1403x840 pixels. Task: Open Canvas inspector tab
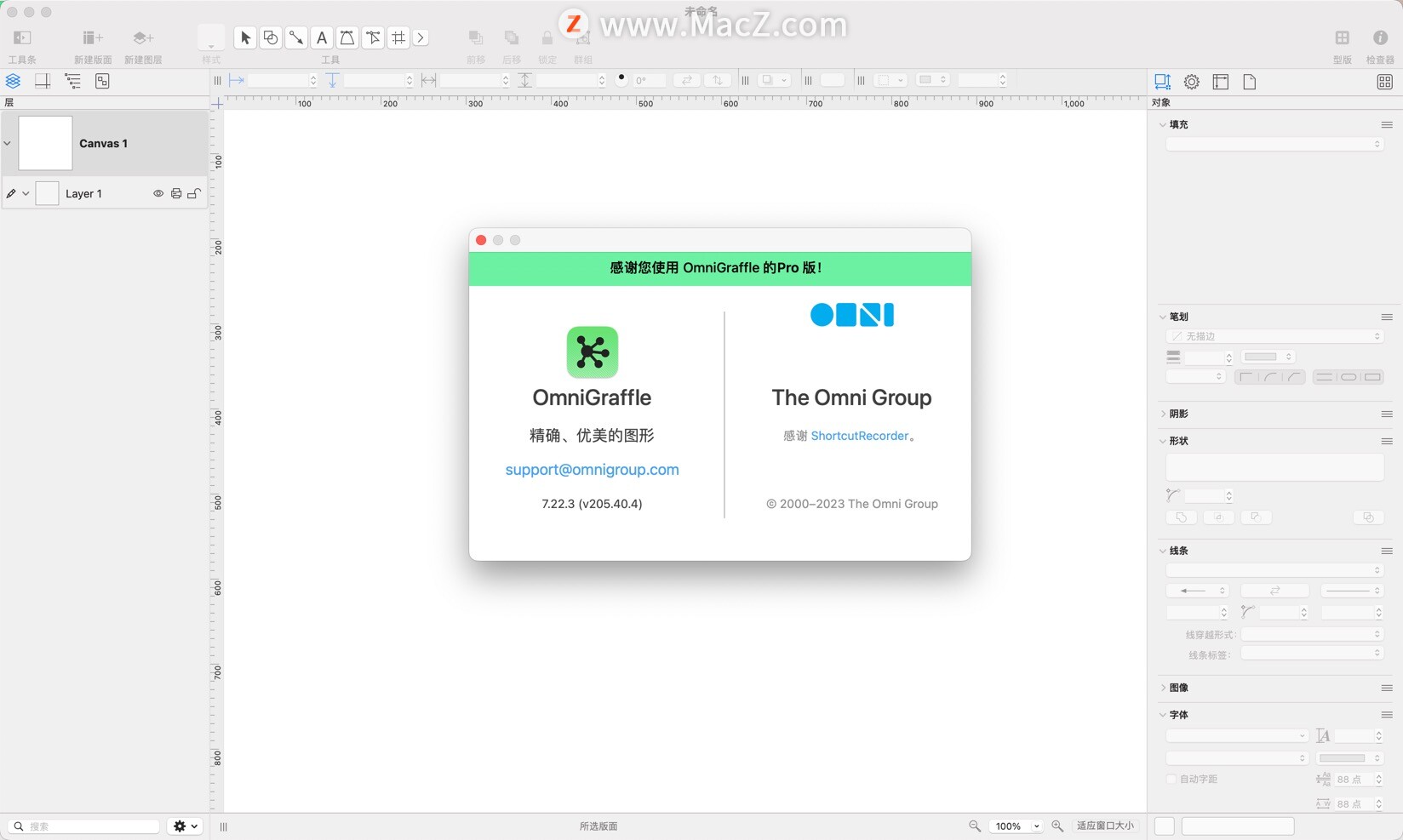pos(1221,82)
